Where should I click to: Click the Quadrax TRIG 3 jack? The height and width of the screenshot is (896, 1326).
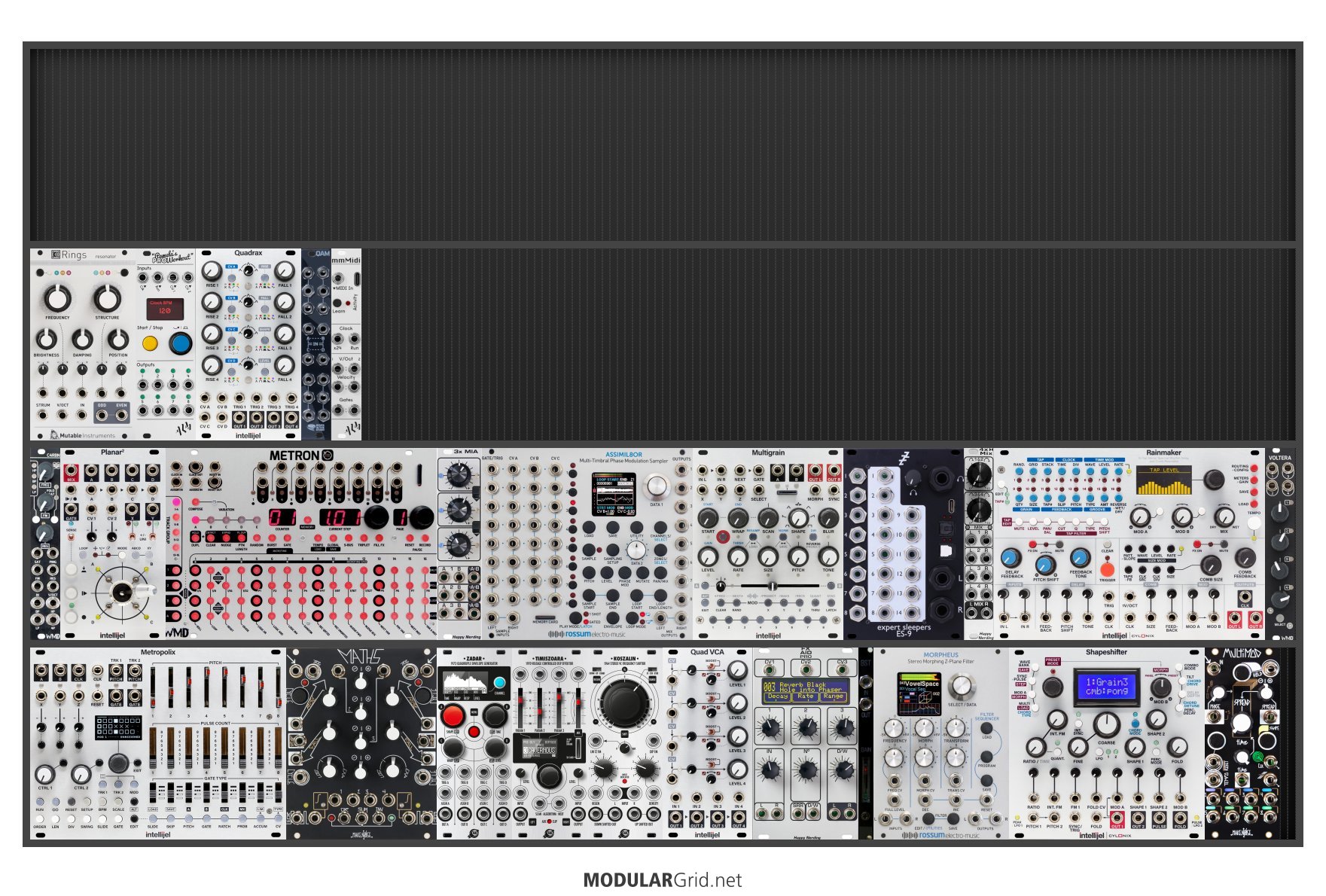tap(274, 398)
